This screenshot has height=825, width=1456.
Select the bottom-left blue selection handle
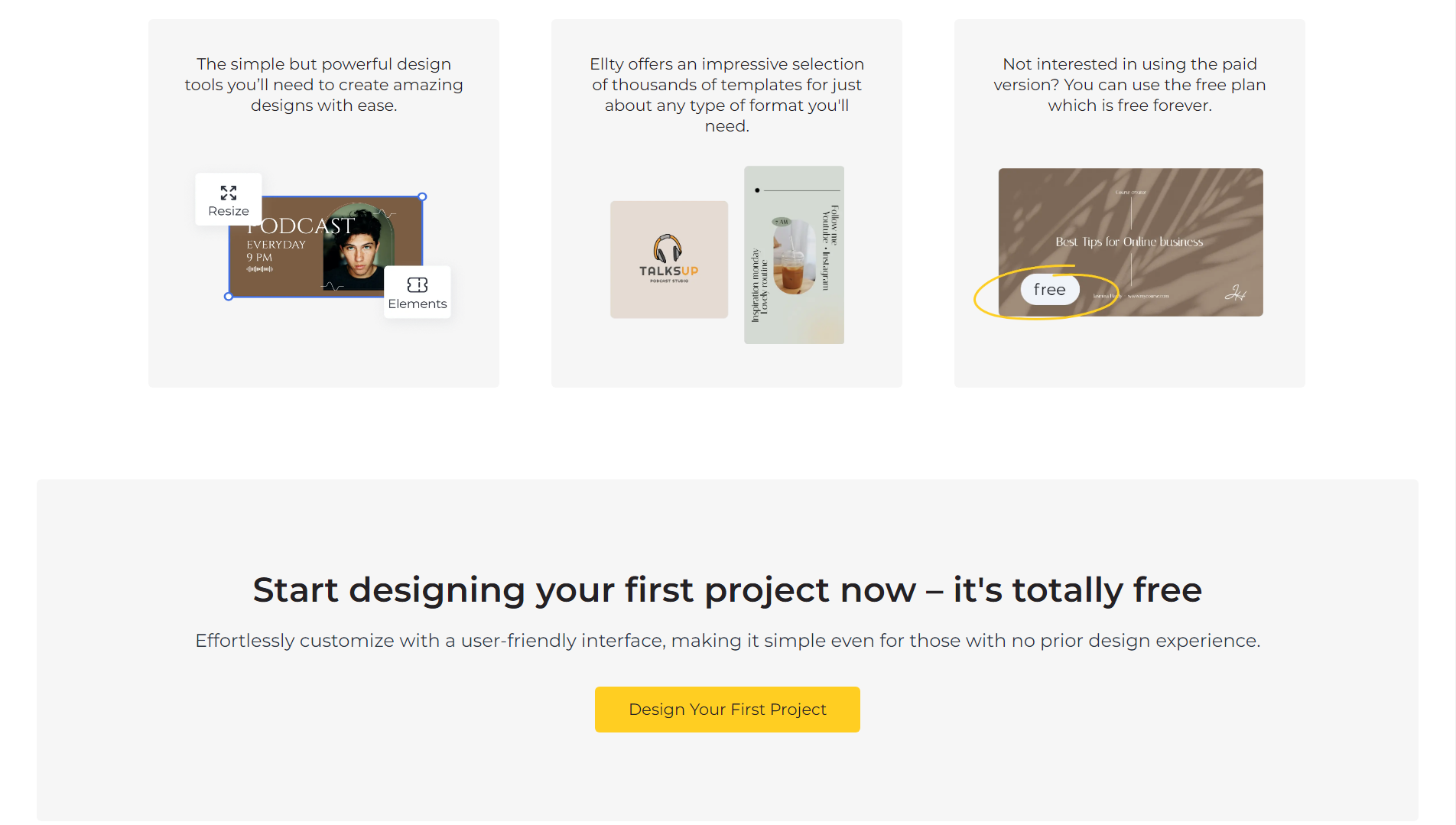[x=229, y=297]
